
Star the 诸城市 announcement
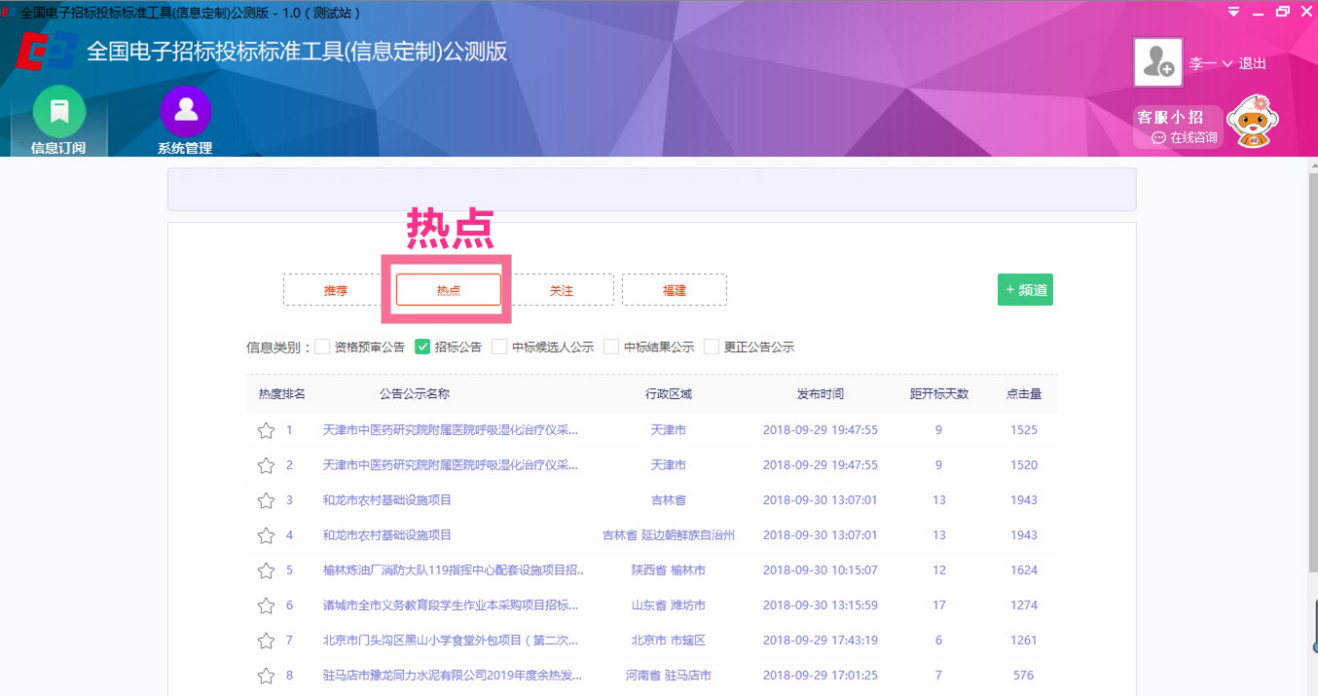point(266,605)
